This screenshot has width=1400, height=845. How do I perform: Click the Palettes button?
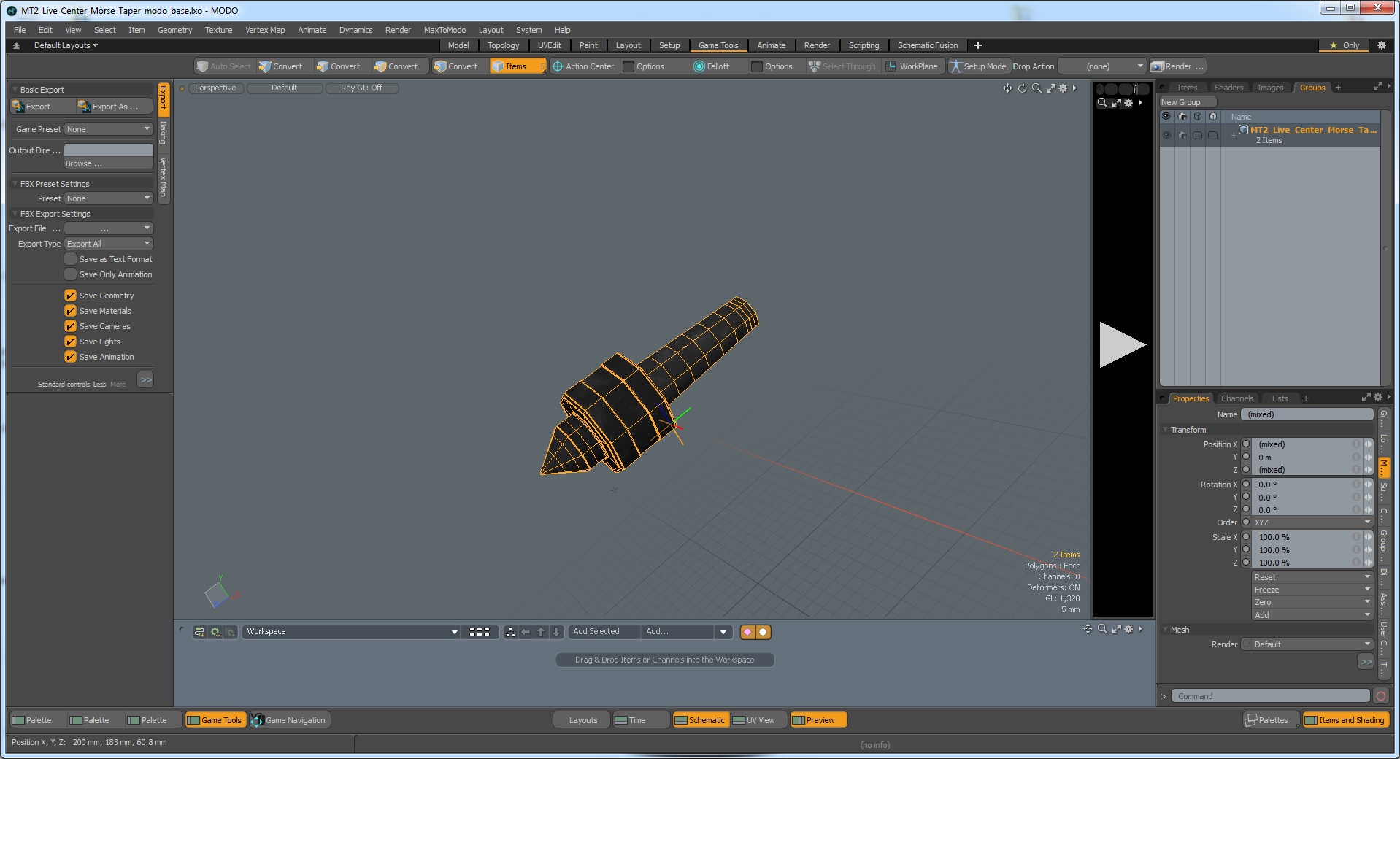click(1271, 720)
